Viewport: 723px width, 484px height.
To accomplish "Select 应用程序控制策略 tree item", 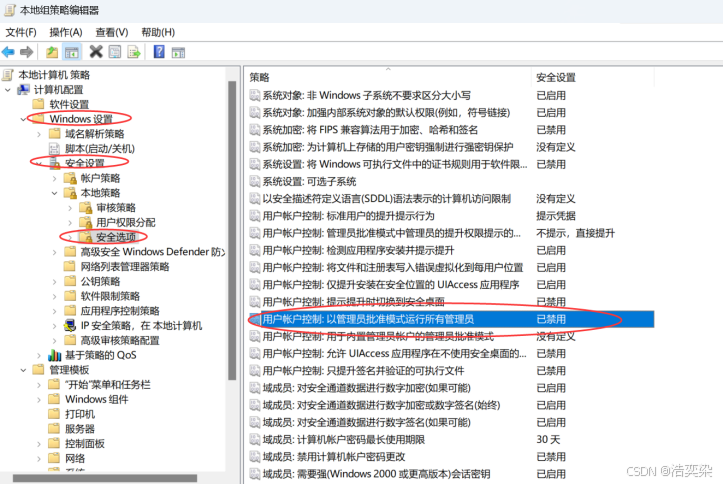I will pos(120,311).
